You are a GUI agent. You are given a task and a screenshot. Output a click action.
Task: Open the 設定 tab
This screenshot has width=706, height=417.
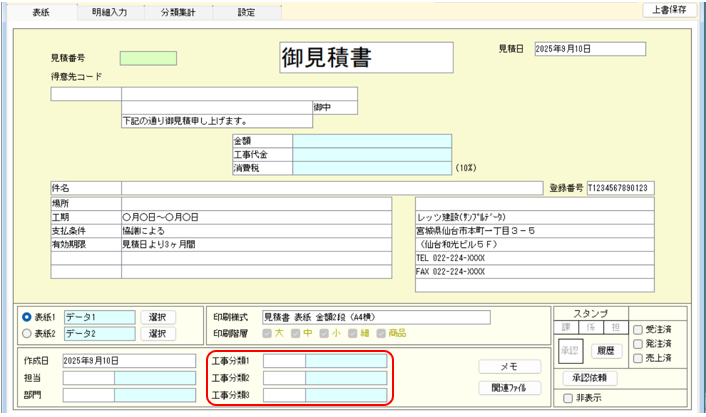coord(245,12)
